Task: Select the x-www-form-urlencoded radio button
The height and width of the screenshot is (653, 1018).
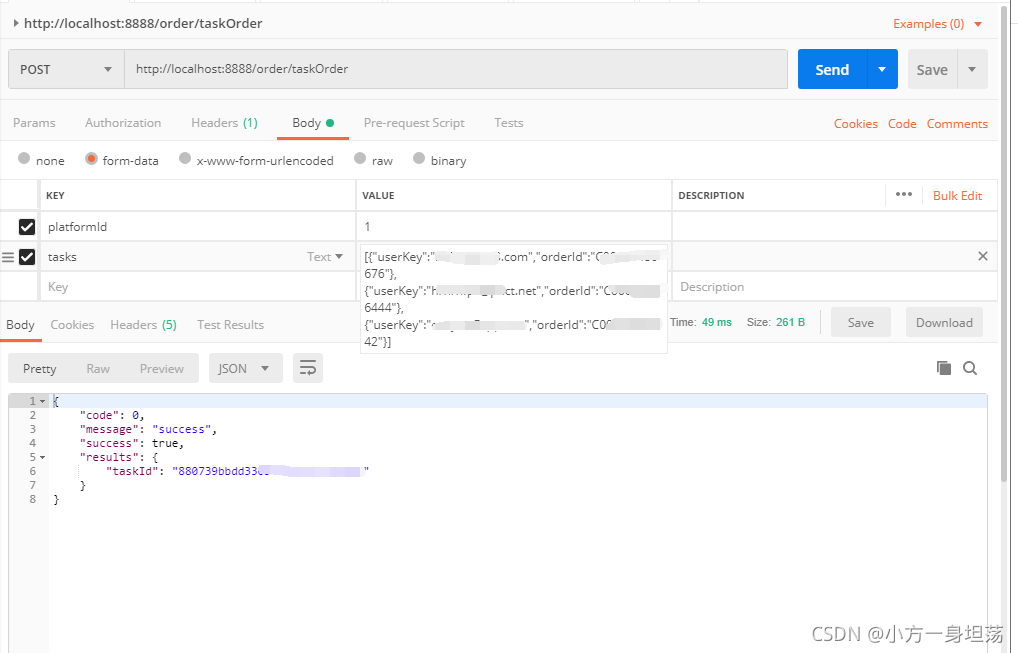Action: point(185,158)
